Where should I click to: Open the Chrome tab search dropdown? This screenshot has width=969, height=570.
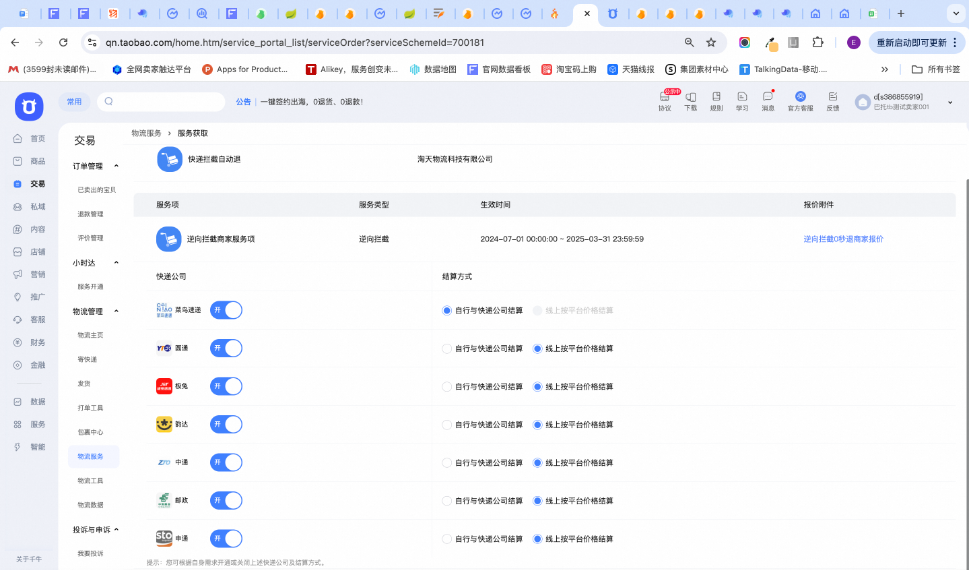click(956, 14)
